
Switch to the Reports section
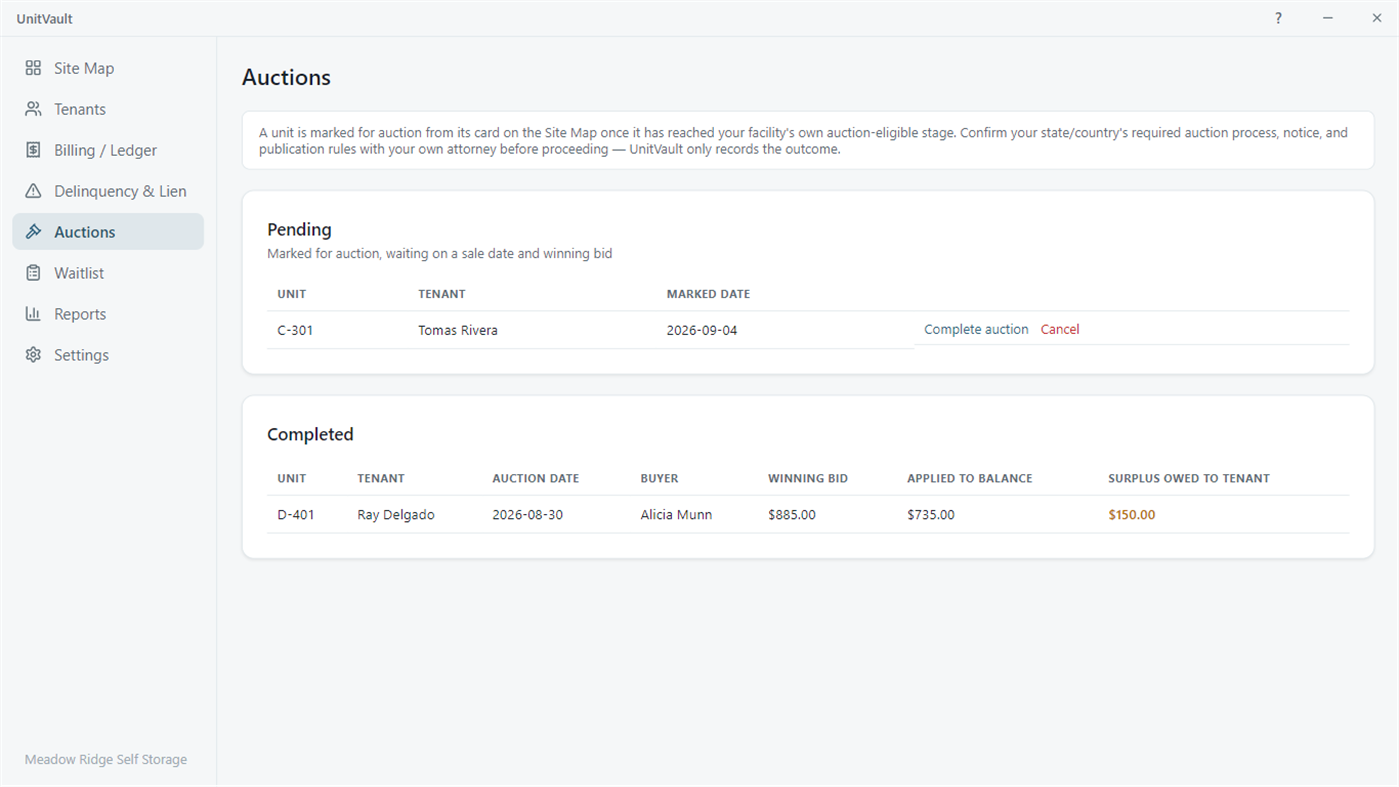(108, 314)
